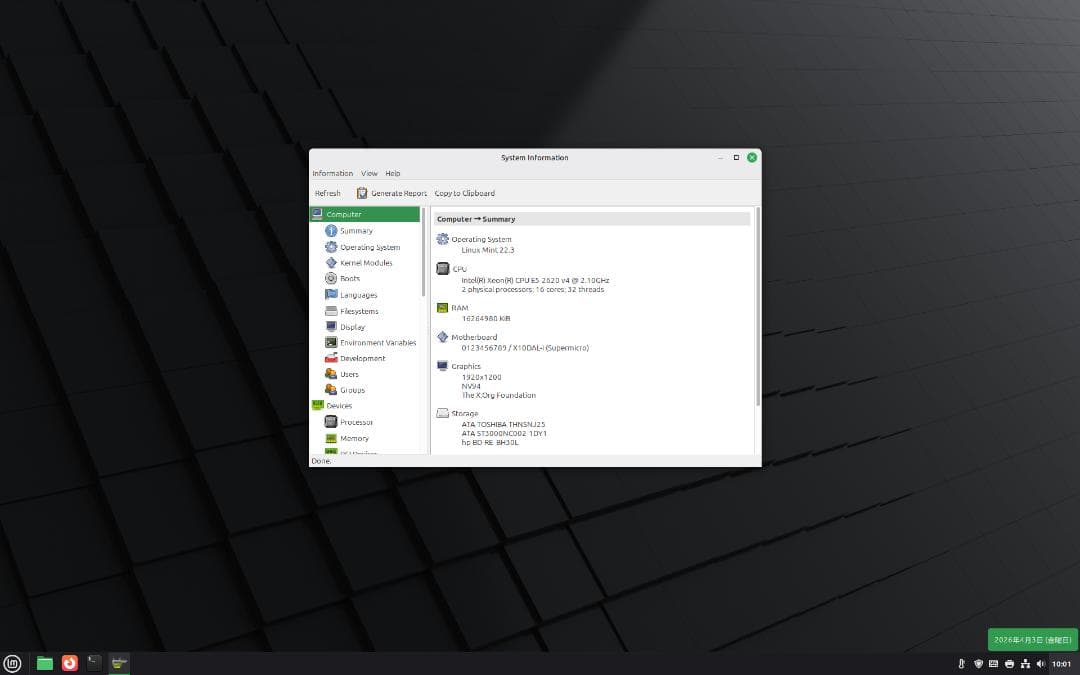Click the gear icon beside Operating System heading
1080x675 pixels.
tap(443, 239)
